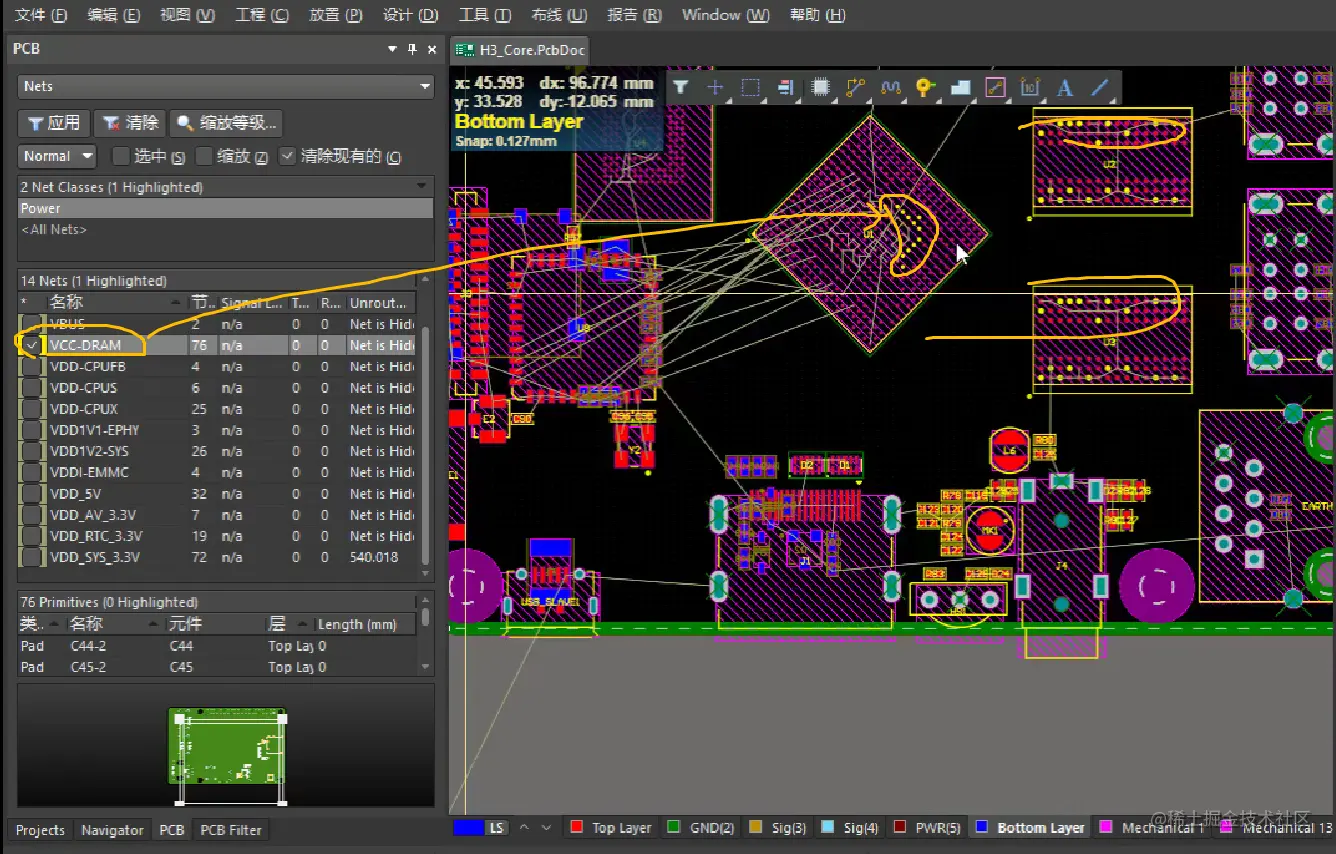Pin the PCB panel
This screenshot has height=854, width=1336.
point(412,49)
